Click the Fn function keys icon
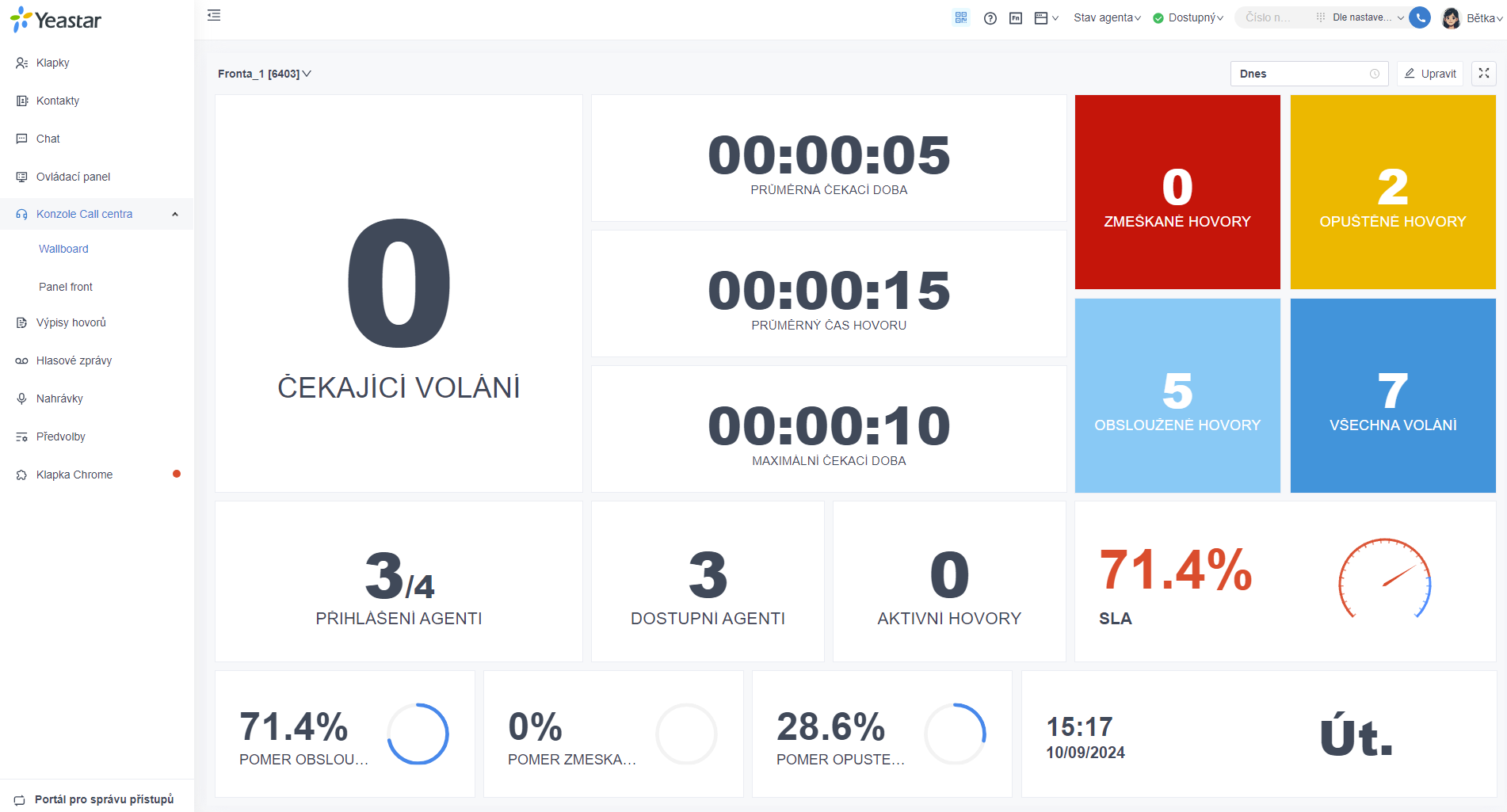The height and width of the screenshot is (812, 1507). [x=1016, y=18]
